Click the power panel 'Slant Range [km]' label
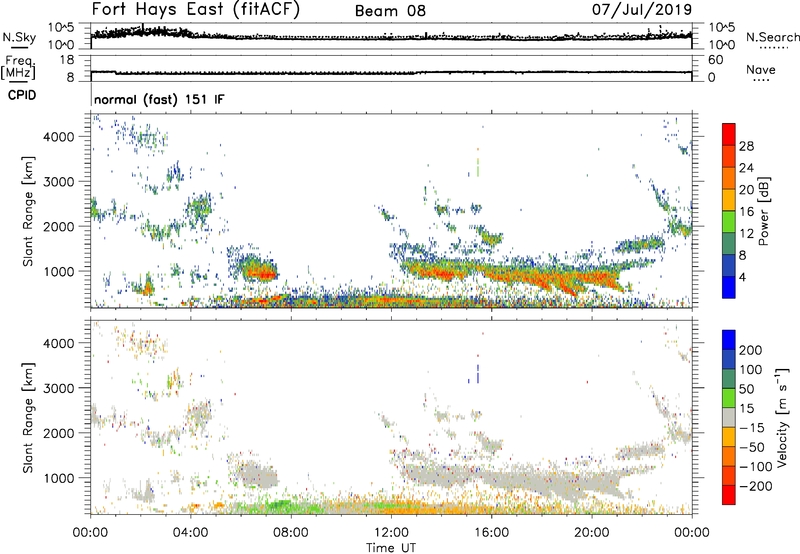Screen dimensions: 800x554 coord(28,211)
